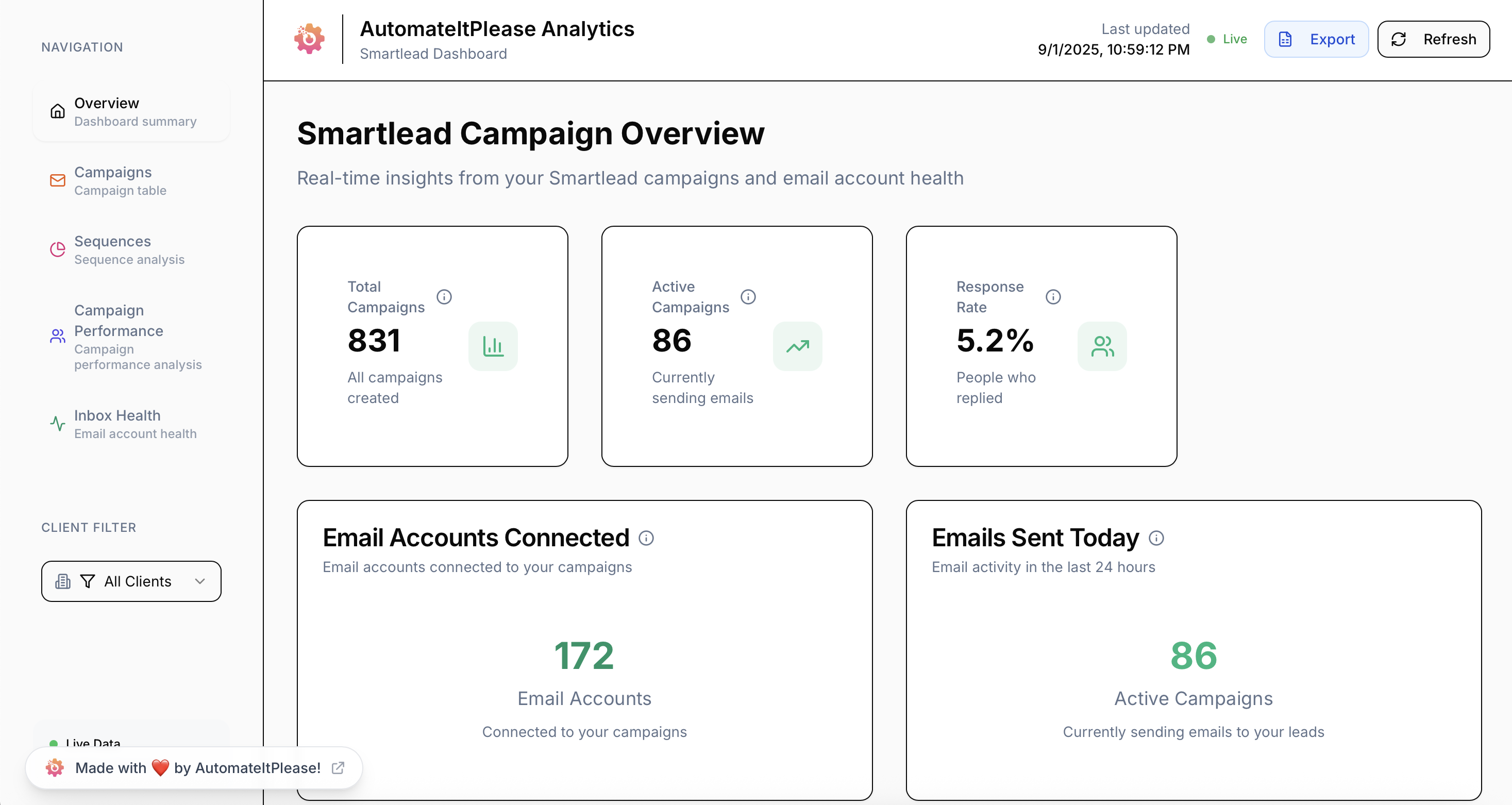Viewport: 1512px width, 805px height.
Task: Click info icon next to Email Accounts Connected
Action: click(646, 538)
